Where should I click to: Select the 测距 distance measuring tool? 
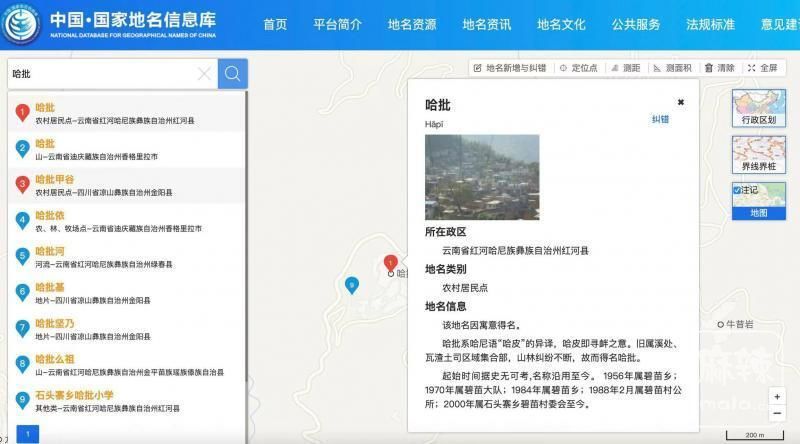pyautogui.click(x=625, y=68)
